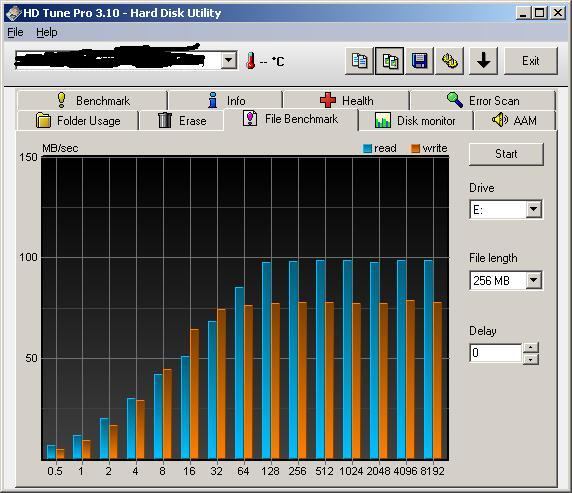
Task: Click into the Delay input field
Action: [496, 353]
